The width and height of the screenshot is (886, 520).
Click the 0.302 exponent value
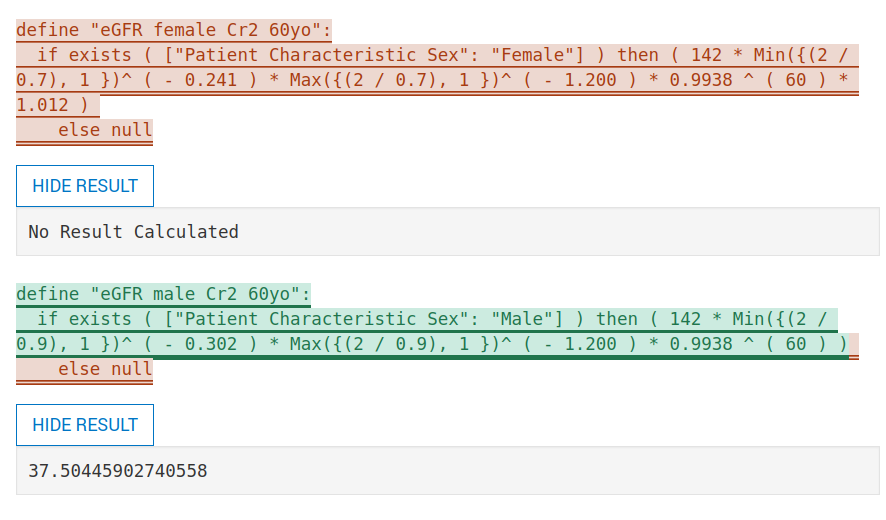click(211, 344)
